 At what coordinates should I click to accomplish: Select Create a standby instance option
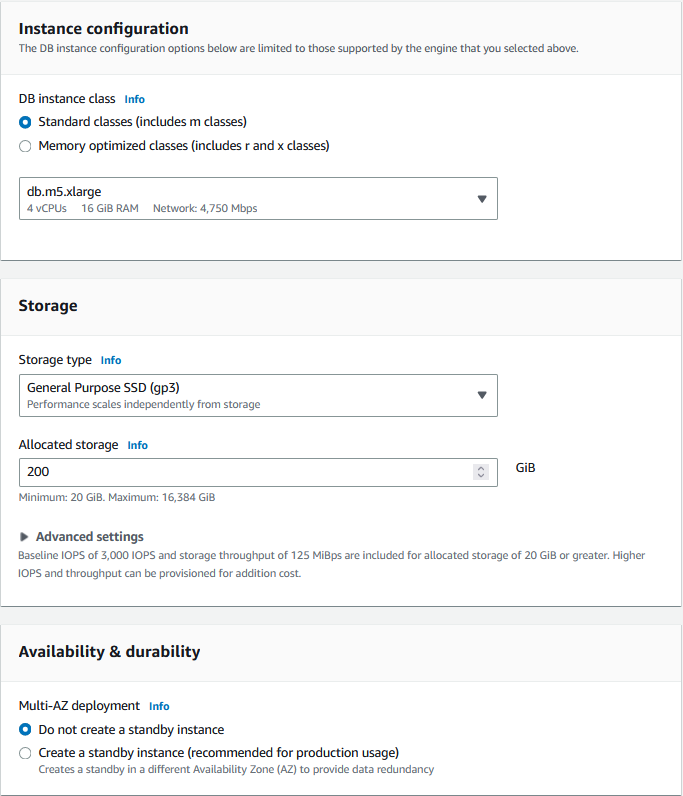click(25, 753)
